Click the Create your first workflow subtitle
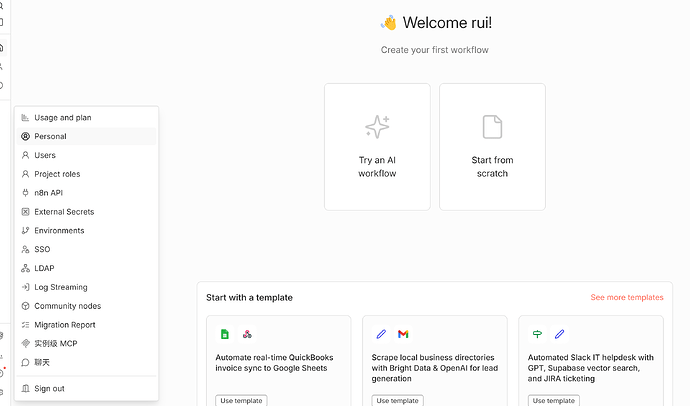The height and width of the screenshot is (406, 690). 435,50
